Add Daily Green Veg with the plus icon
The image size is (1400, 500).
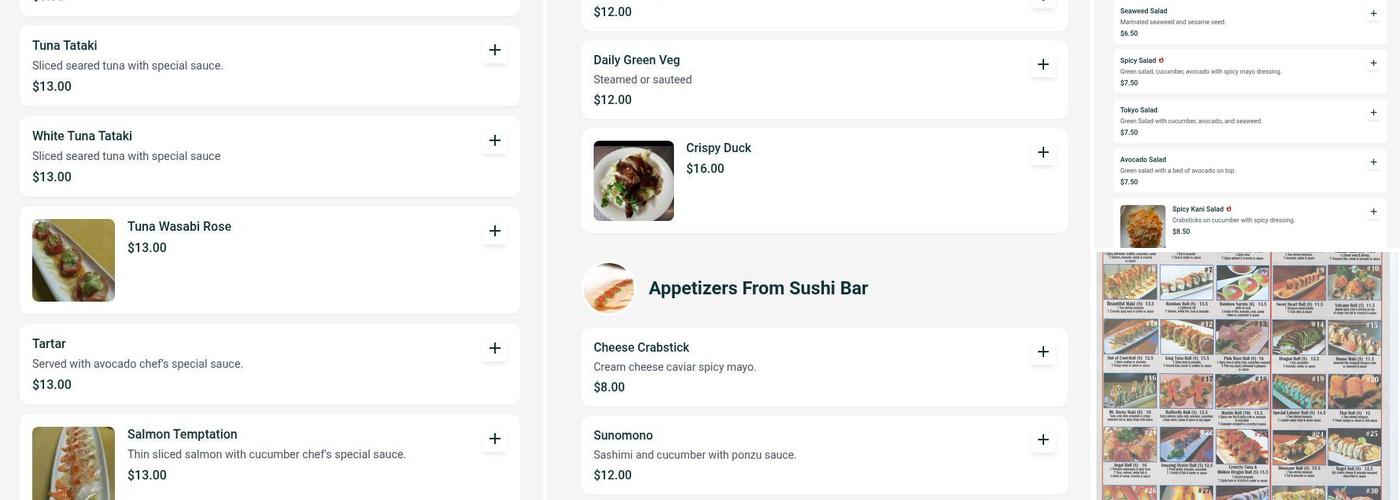(1043, 64)
